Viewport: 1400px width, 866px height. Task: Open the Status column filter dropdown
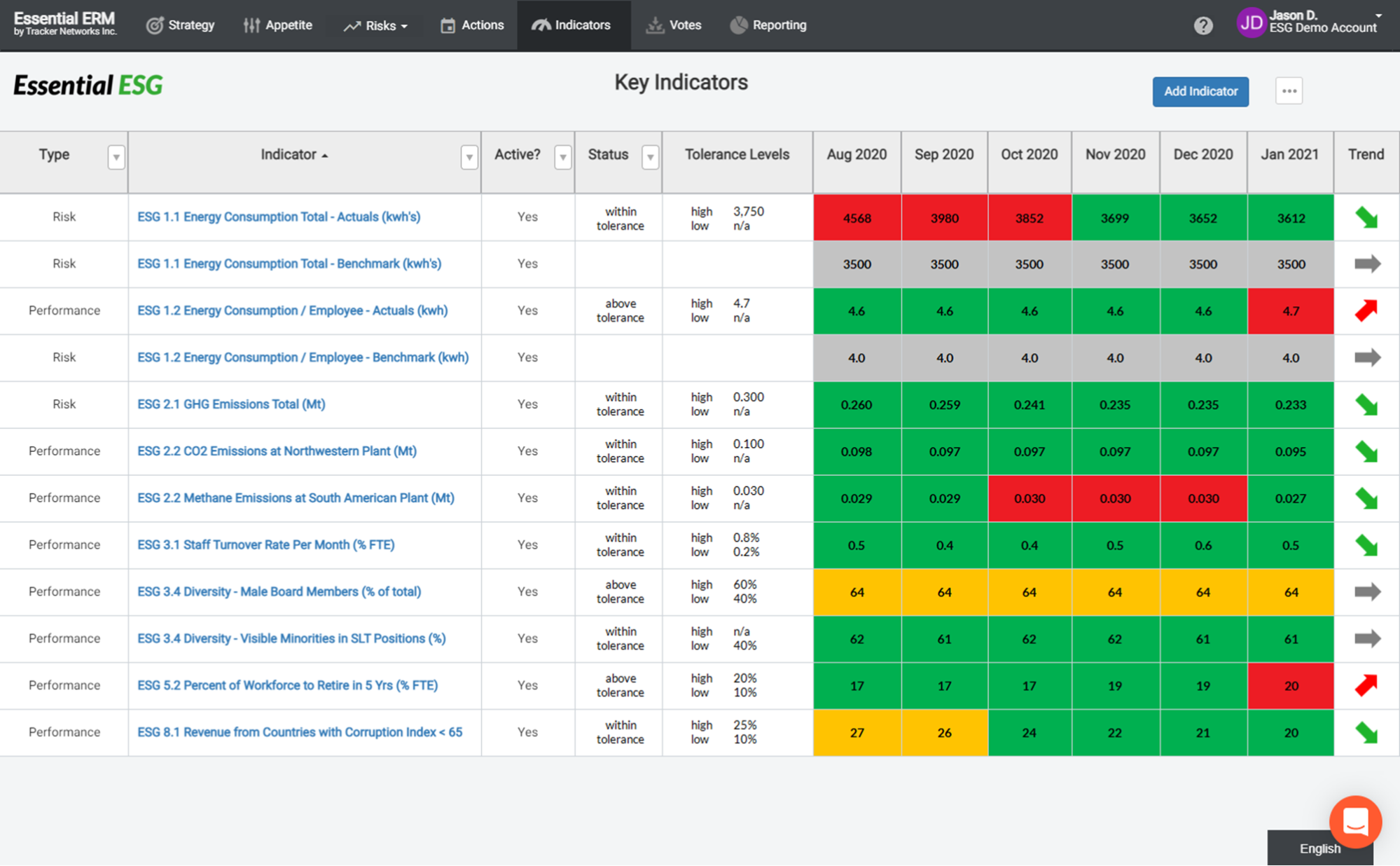[x=651, y=157]
